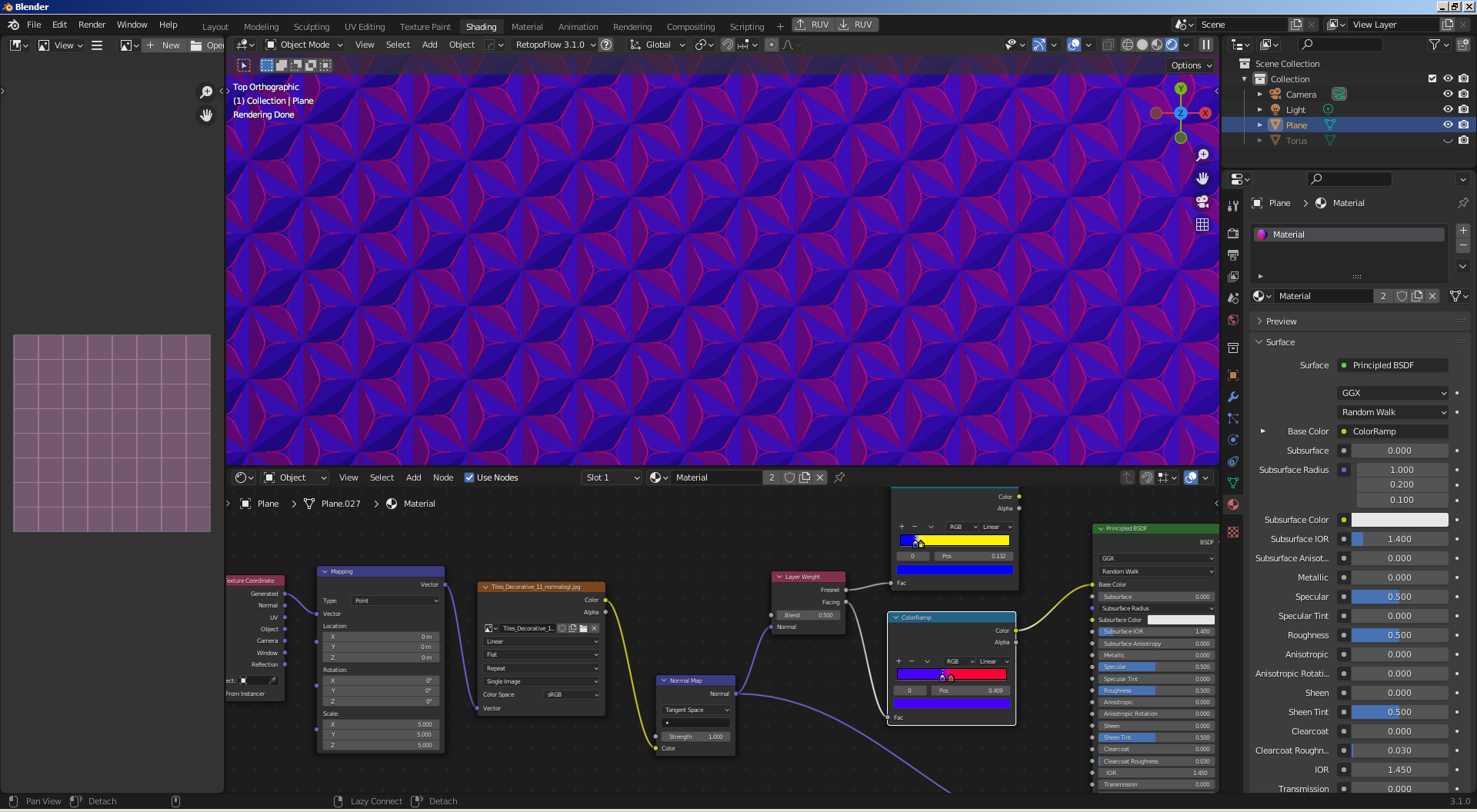Open the Render menu
Viewport: 1477px width, 812px height.
coord(92,25)
